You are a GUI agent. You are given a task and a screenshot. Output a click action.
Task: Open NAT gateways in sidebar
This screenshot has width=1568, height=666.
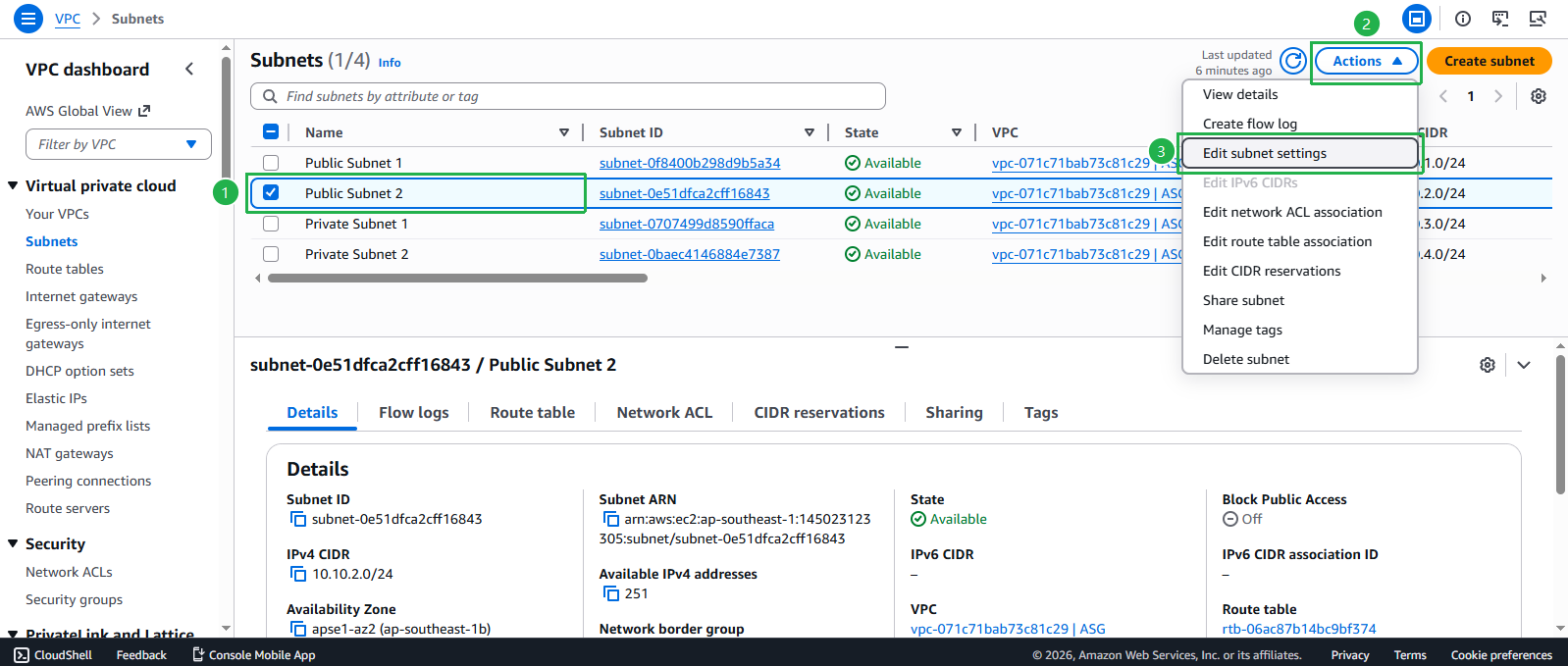[x=70, y=453]
